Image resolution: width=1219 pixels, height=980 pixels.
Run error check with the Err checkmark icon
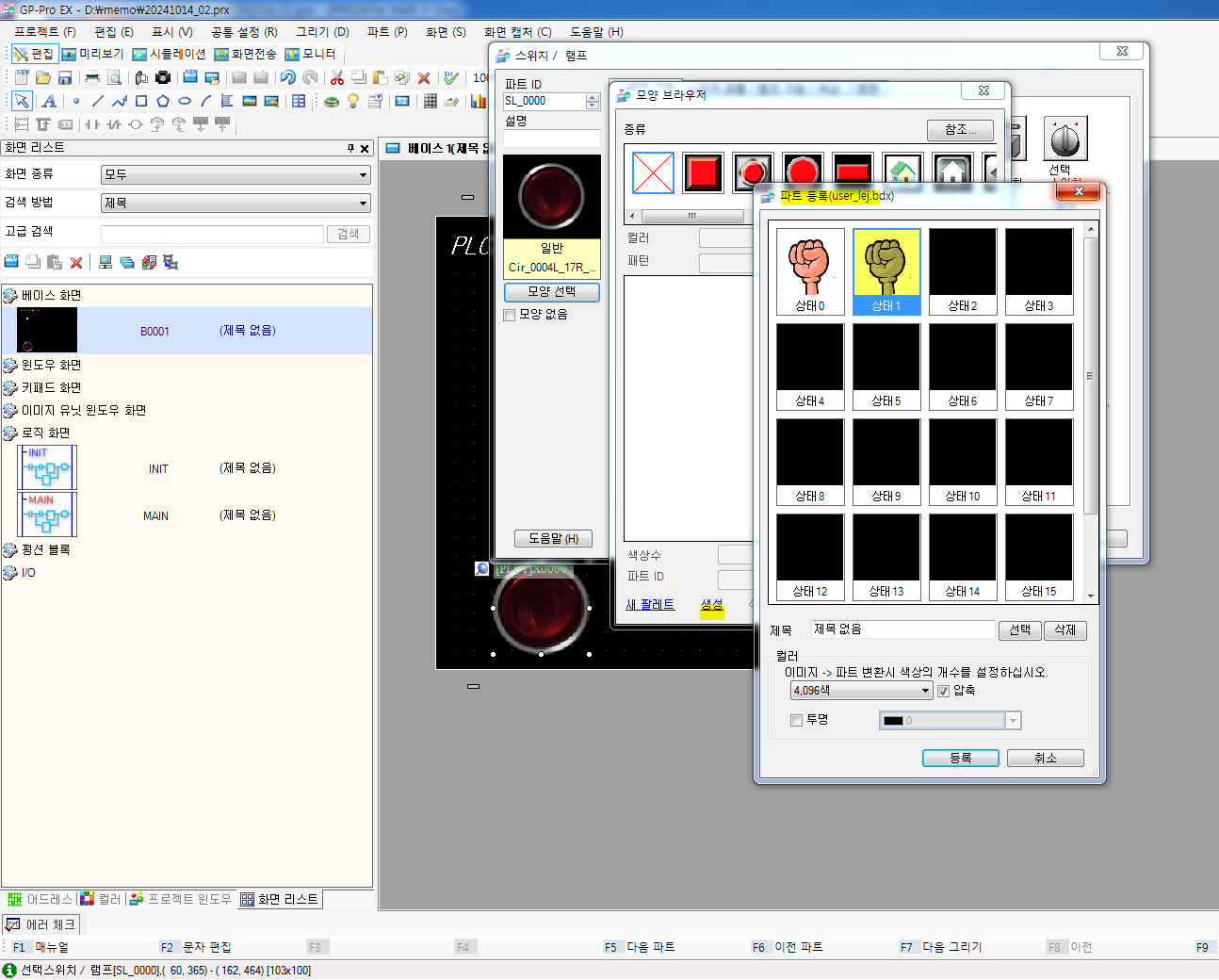pos(451,77)
